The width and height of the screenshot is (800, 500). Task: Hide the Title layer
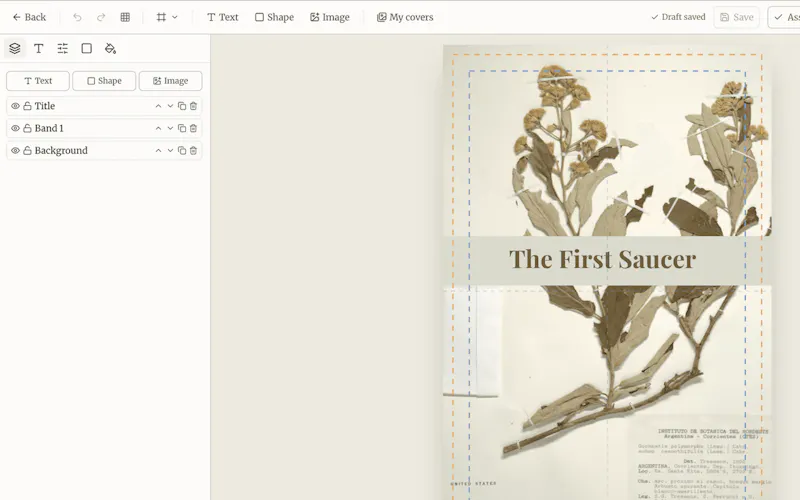pyautogui.click(x=15, y=106)
